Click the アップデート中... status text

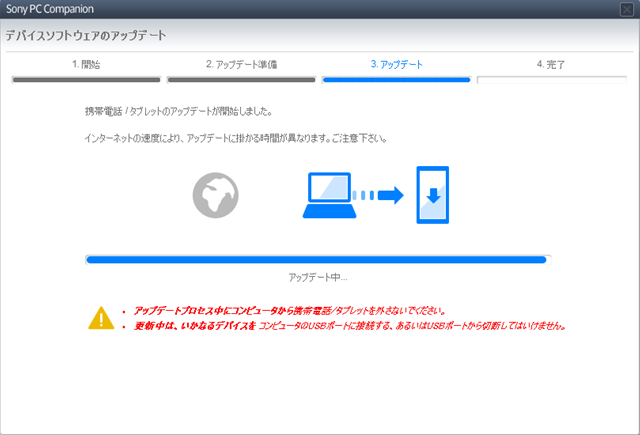tap(318, 277)
